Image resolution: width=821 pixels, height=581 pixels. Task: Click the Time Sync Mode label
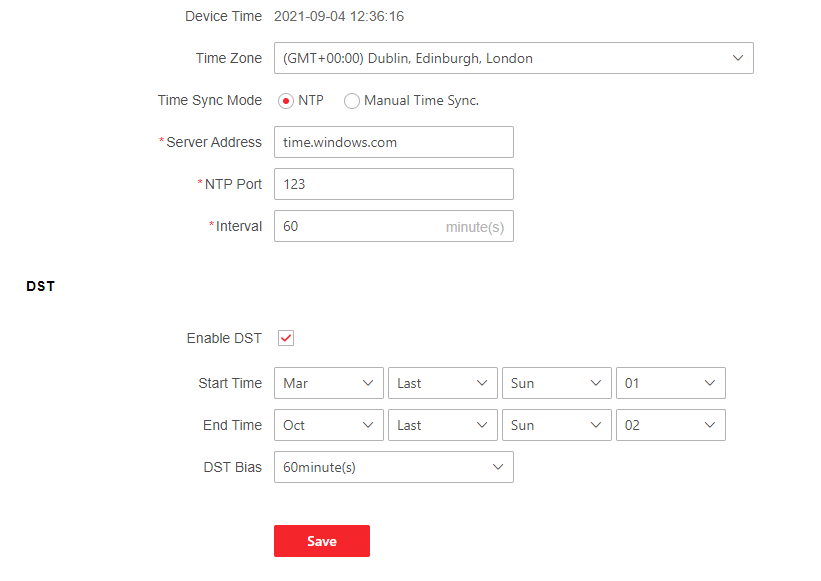tap(210, 101)
